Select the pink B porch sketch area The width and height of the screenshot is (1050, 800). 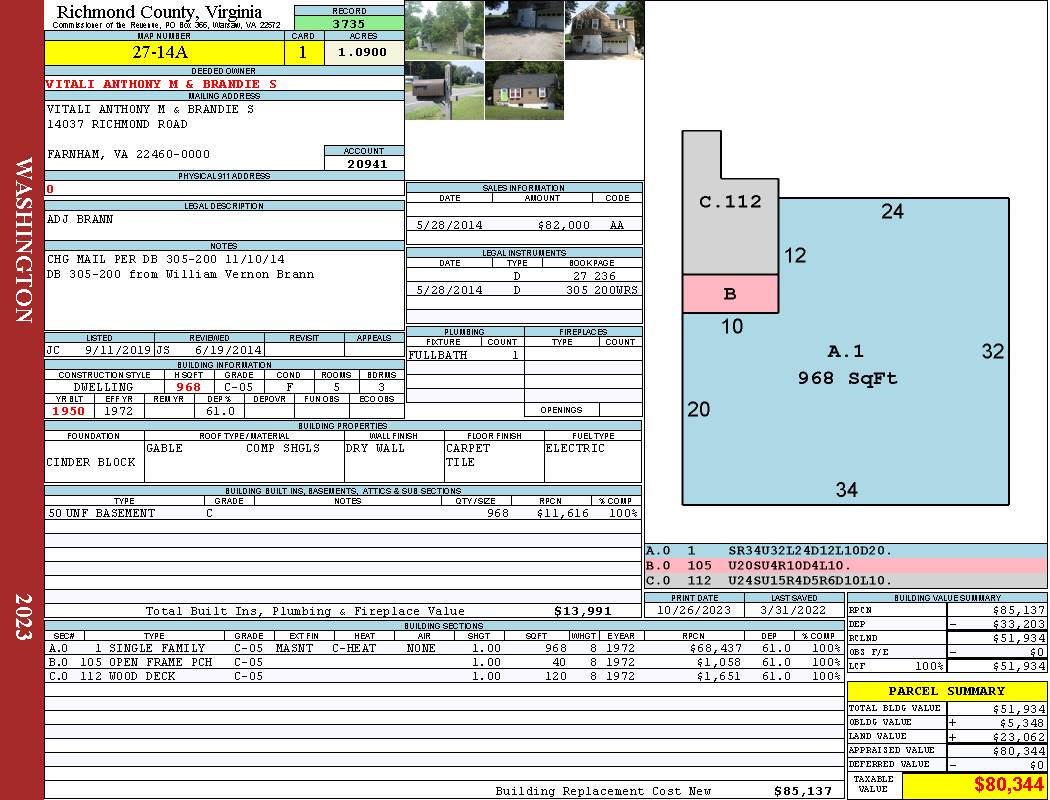[731, 294]
